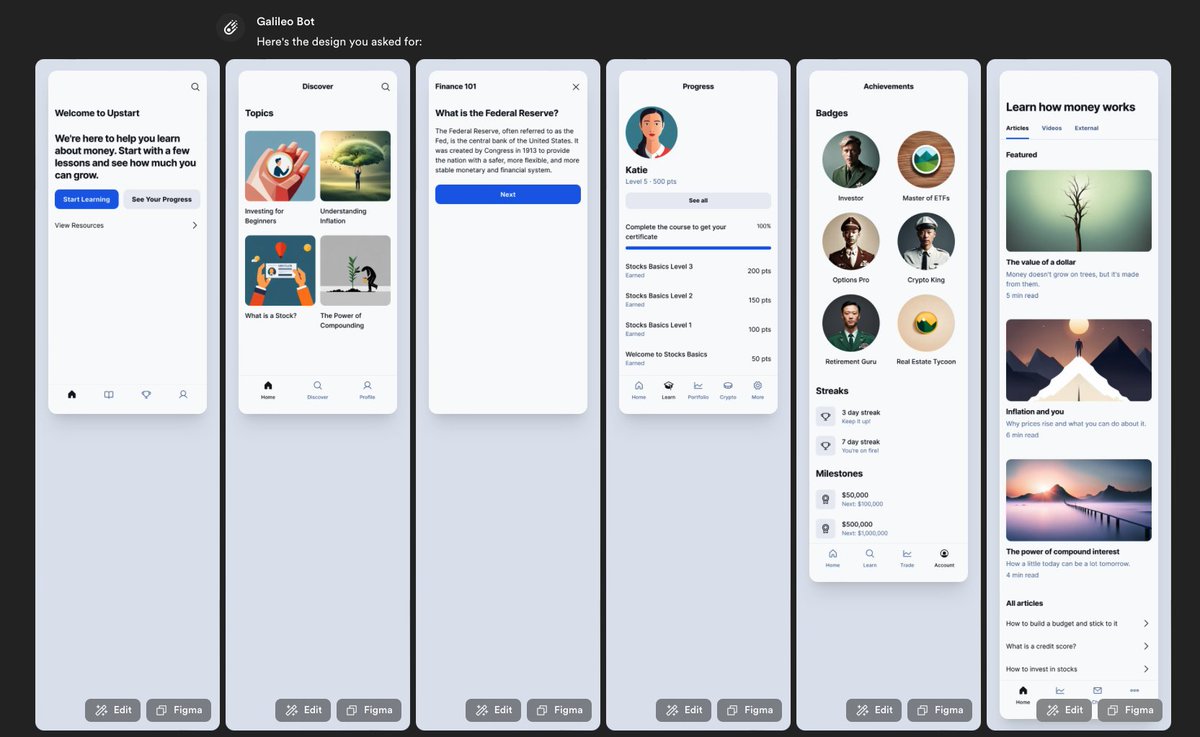
Task: Click See Your Progress button
Action: tap(162, 199)
